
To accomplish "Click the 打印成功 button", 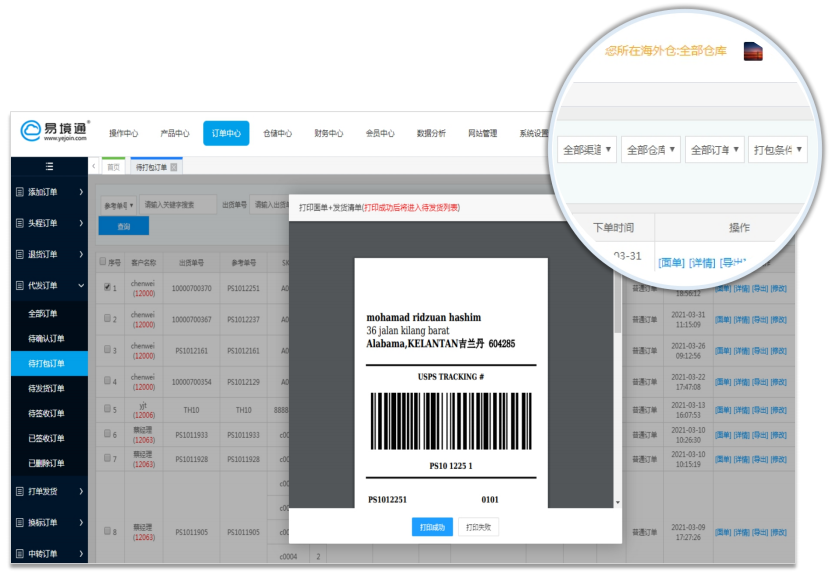I will [432, 527].
